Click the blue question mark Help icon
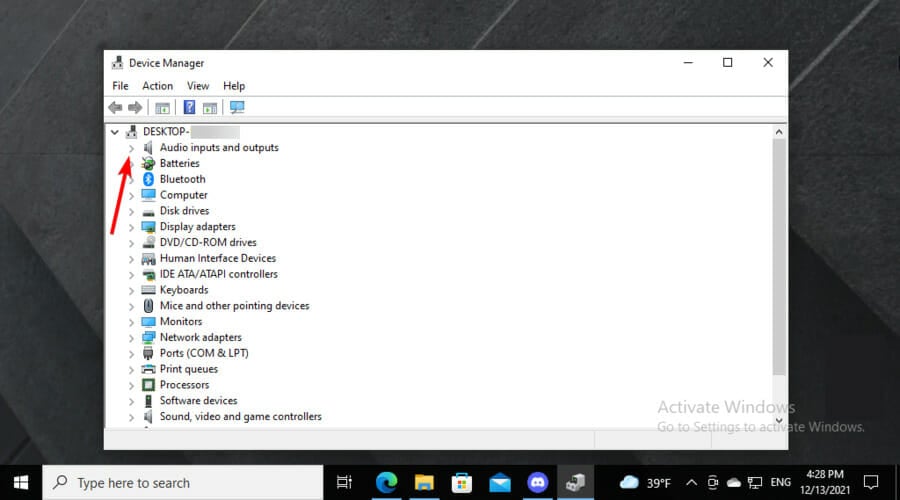This screenshot has height=500, width=900. click(189, 107)
